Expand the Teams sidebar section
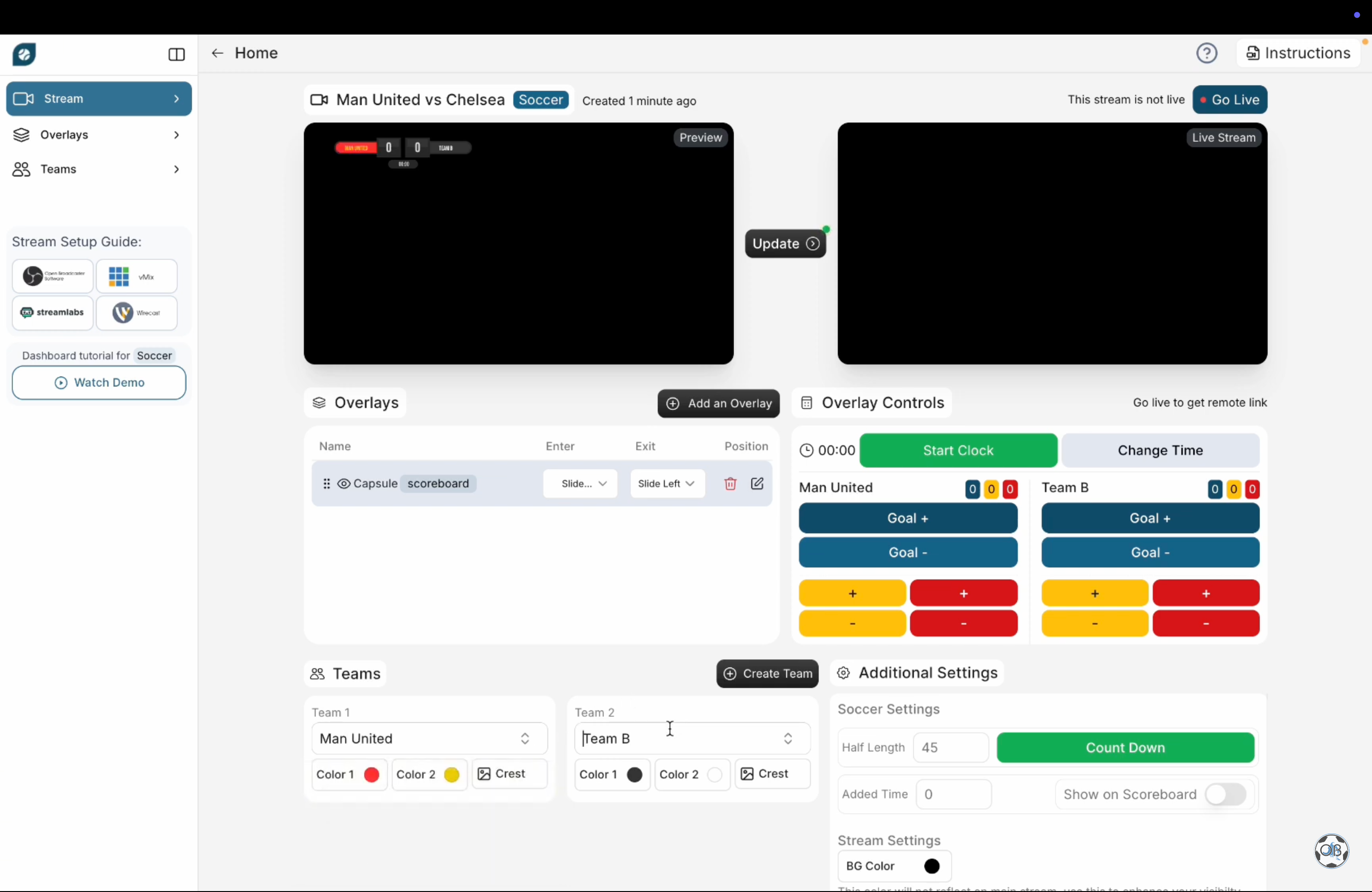 pyautogui.click(x=99, y=169)
